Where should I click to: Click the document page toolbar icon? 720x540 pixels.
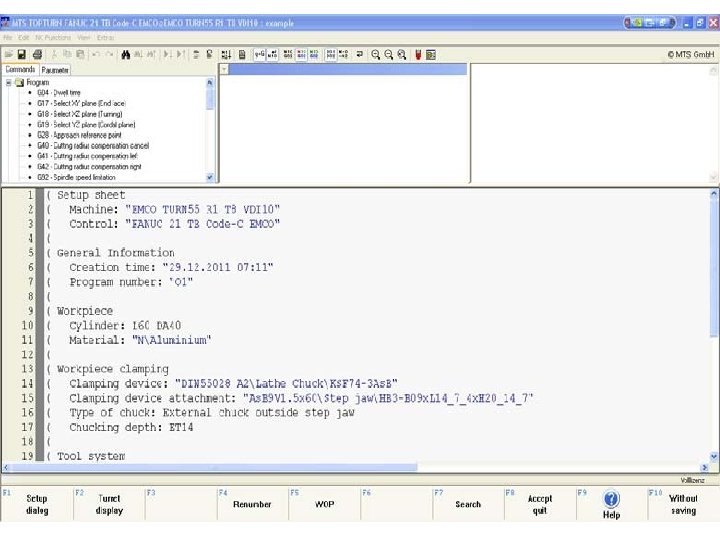(x=242, y=55)
